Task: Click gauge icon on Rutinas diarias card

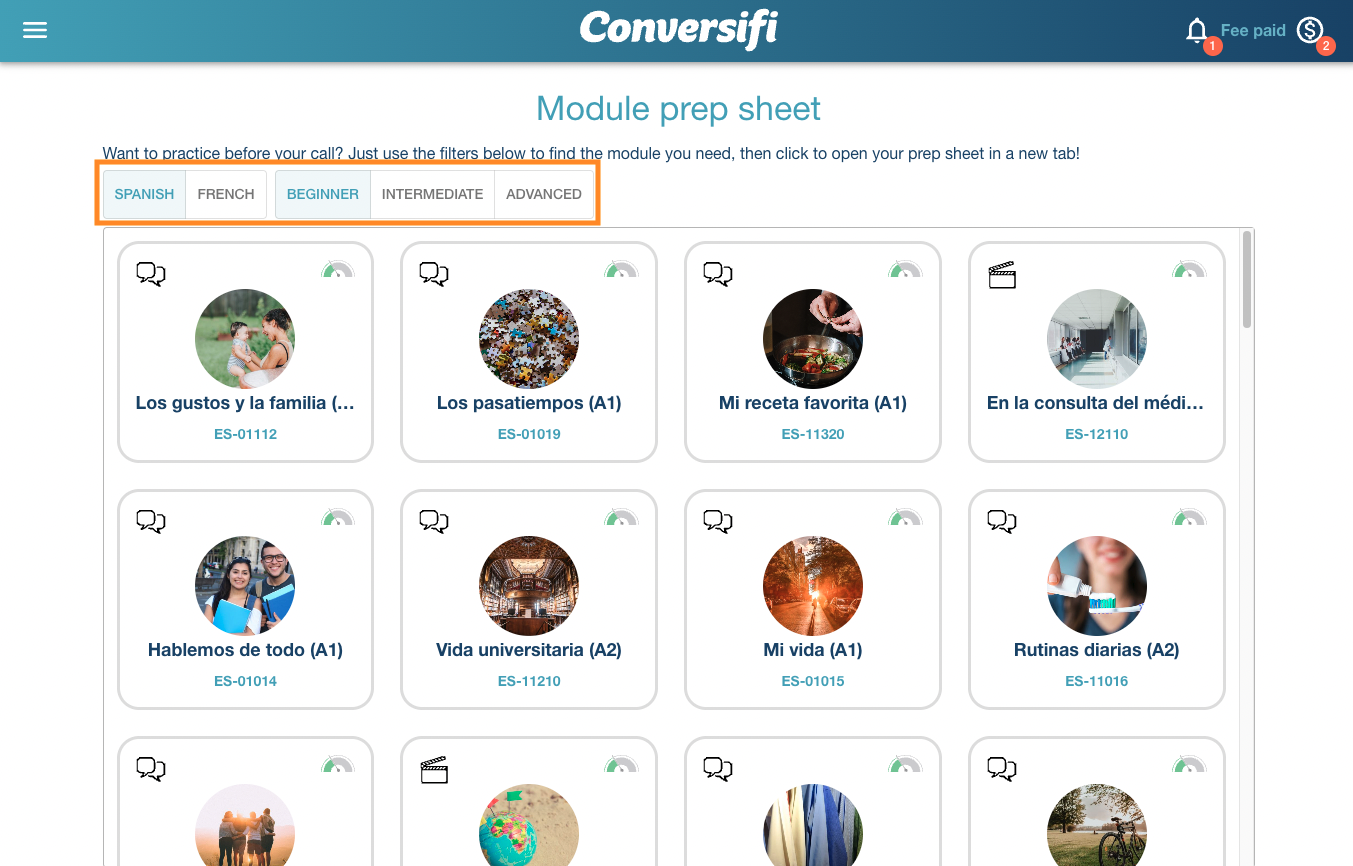Action: point(1189,517)
